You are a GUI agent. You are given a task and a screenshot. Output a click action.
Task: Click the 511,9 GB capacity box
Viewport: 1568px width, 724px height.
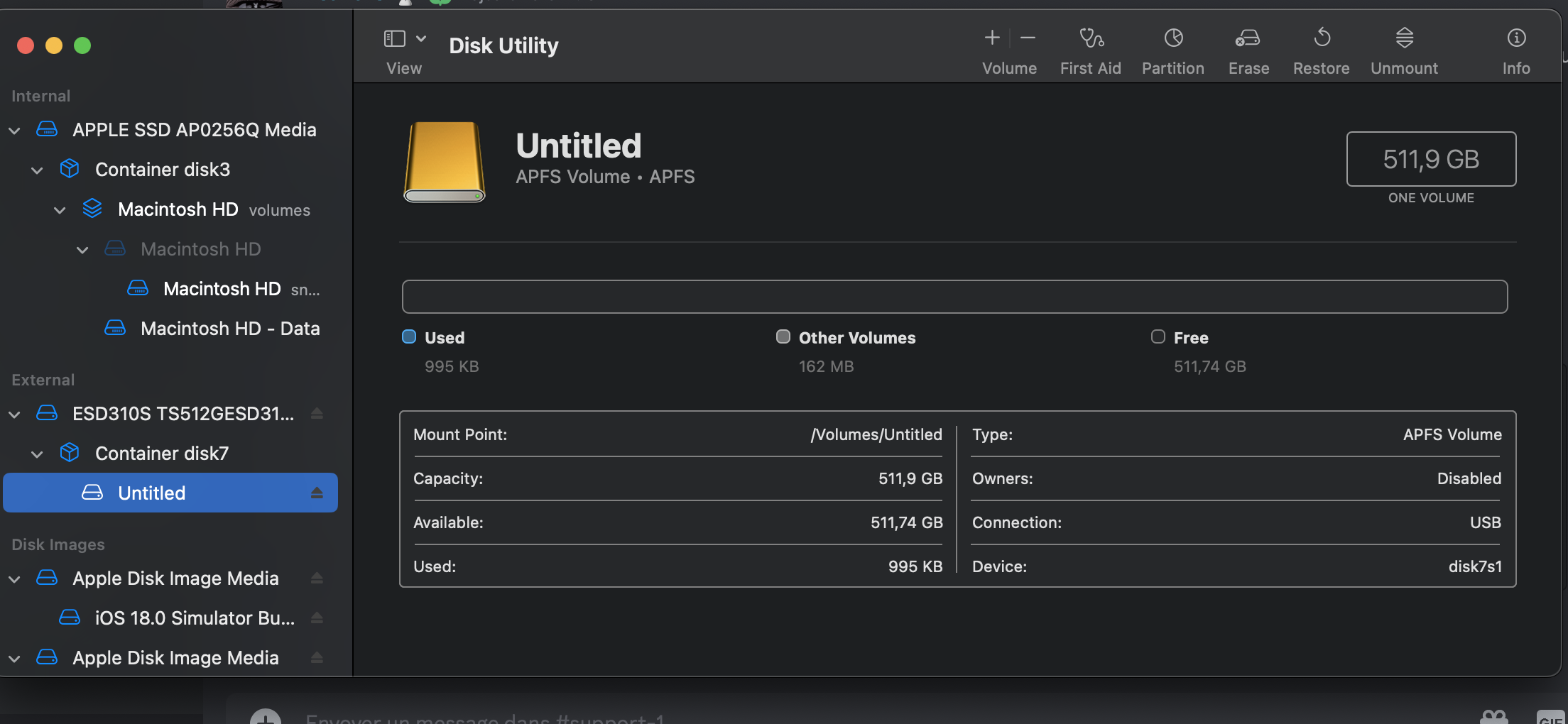tap(1431, 159)
